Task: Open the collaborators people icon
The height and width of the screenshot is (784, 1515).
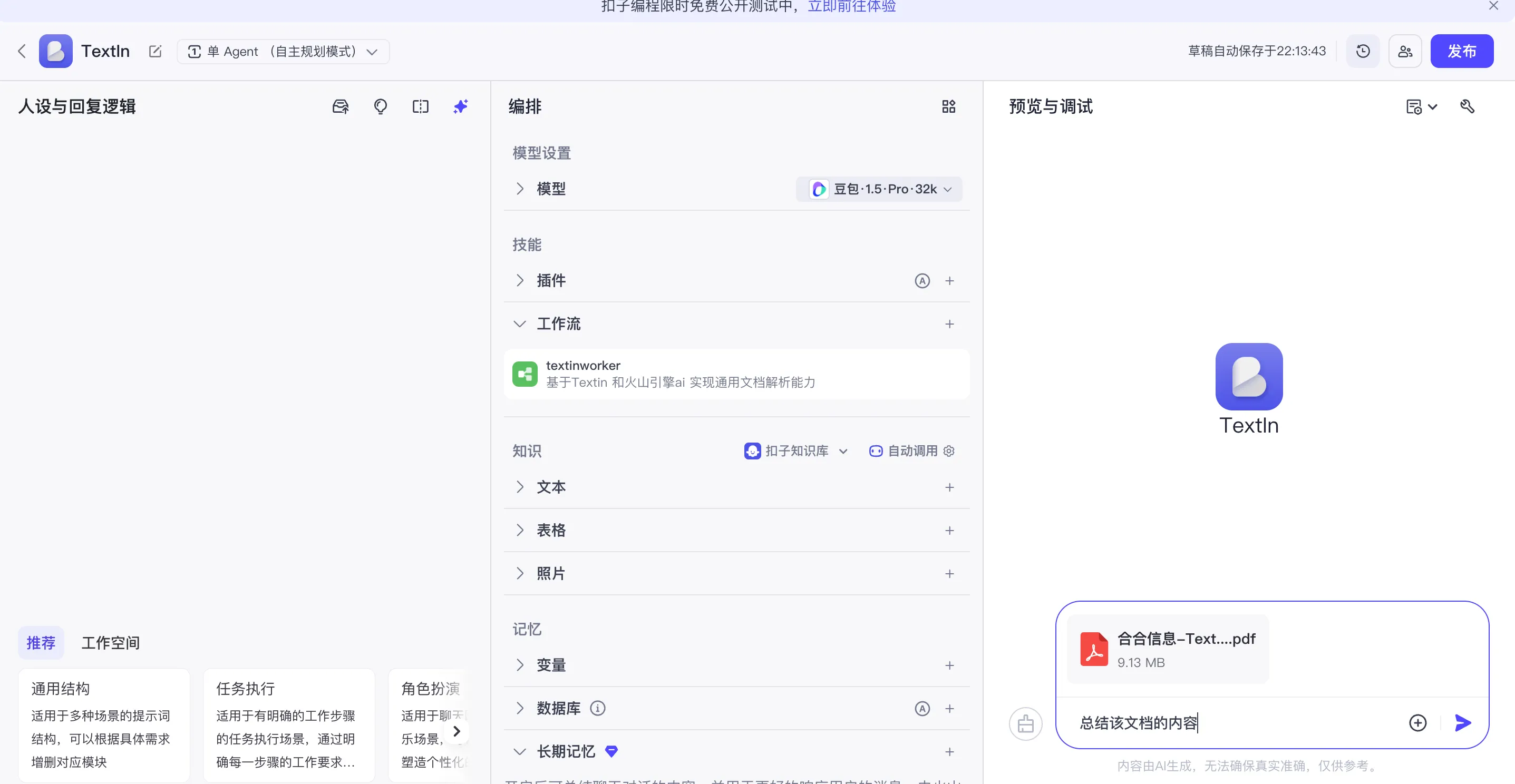Action: tap(1405, 51)
